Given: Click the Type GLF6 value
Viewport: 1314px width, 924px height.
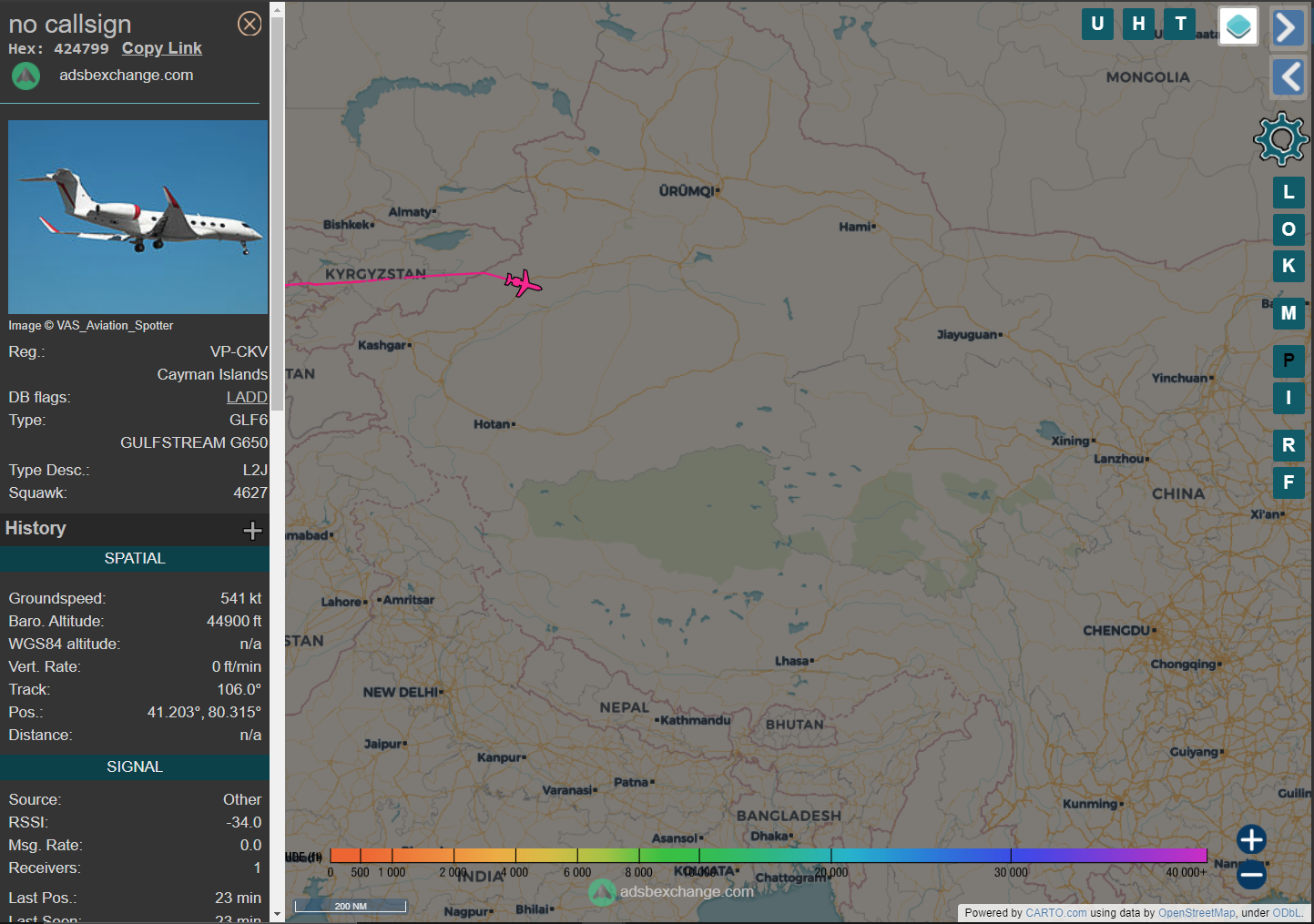Looking at the screenshot, I should coord(249,420).
